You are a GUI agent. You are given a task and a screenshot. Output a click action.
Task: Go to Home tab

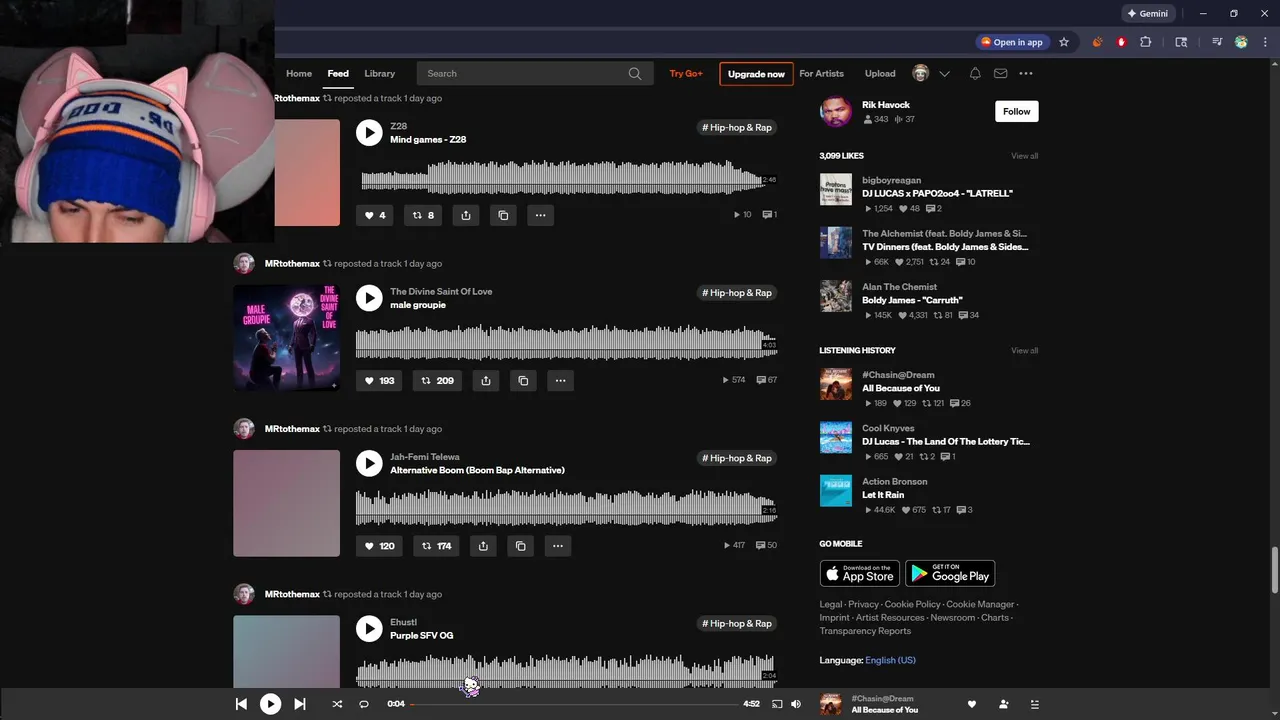tap(299, 73)
